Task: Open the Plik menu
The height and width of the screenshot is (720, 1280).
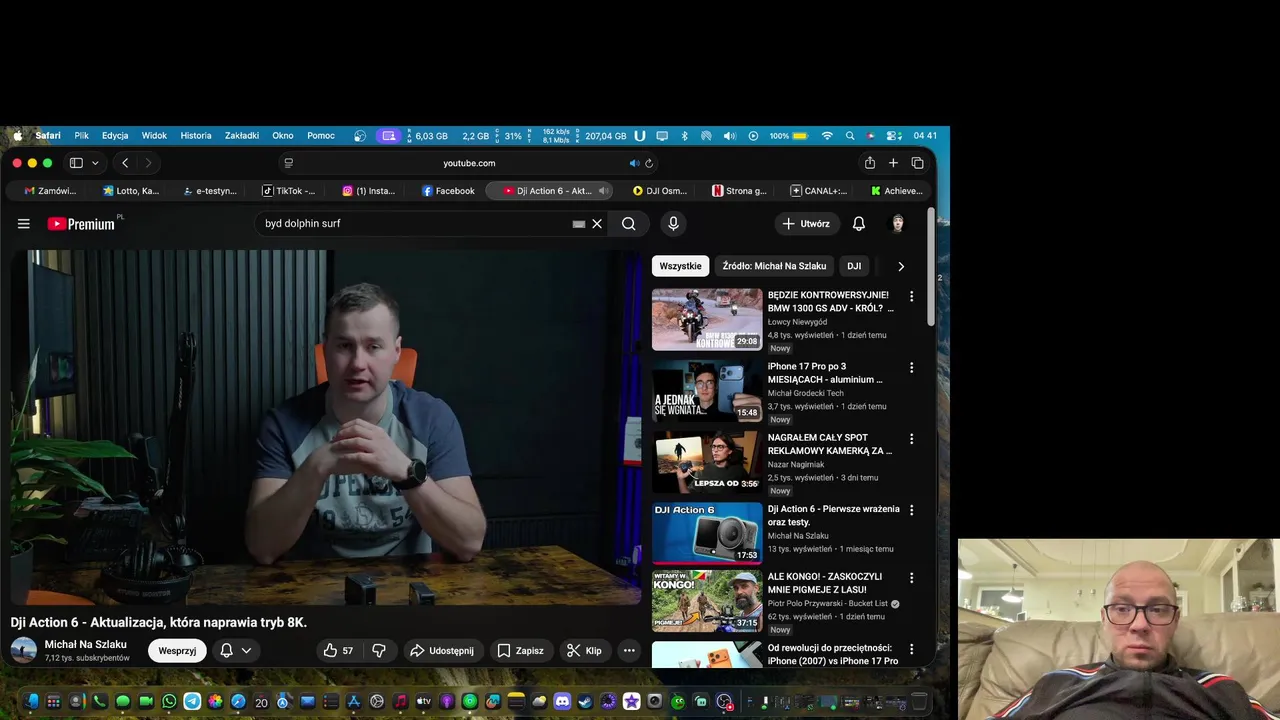Action: (82, 136)
